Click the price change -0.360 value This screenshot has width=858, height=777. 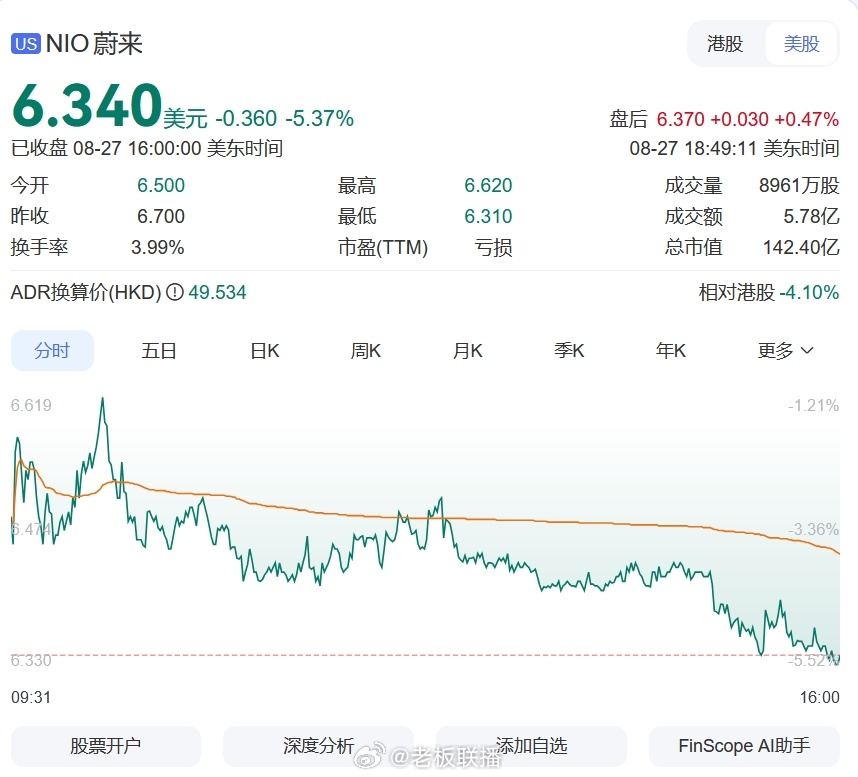pos(246,119)
